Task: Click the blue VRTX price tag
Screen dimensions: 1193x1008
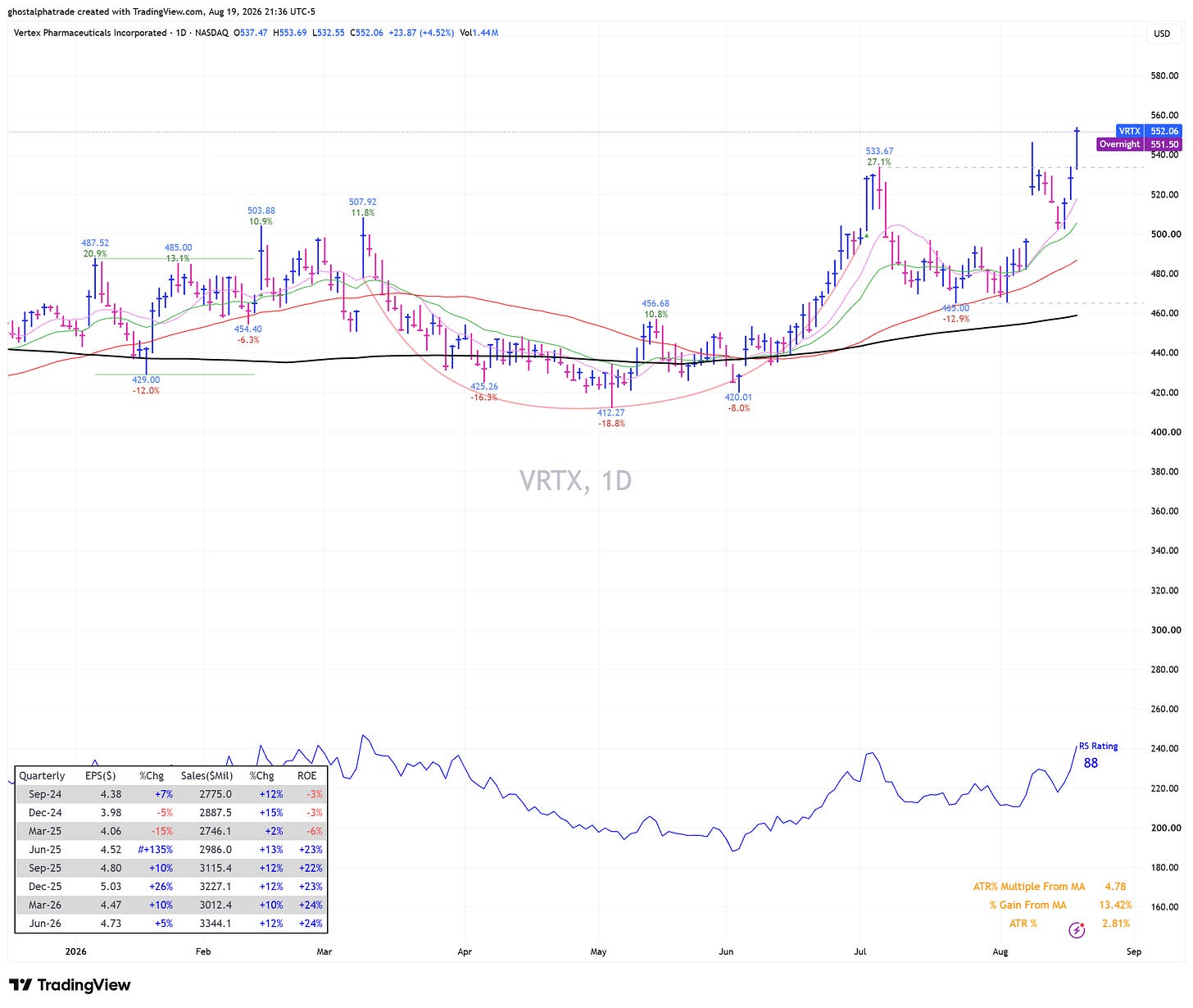Action: pos(1150,131)
